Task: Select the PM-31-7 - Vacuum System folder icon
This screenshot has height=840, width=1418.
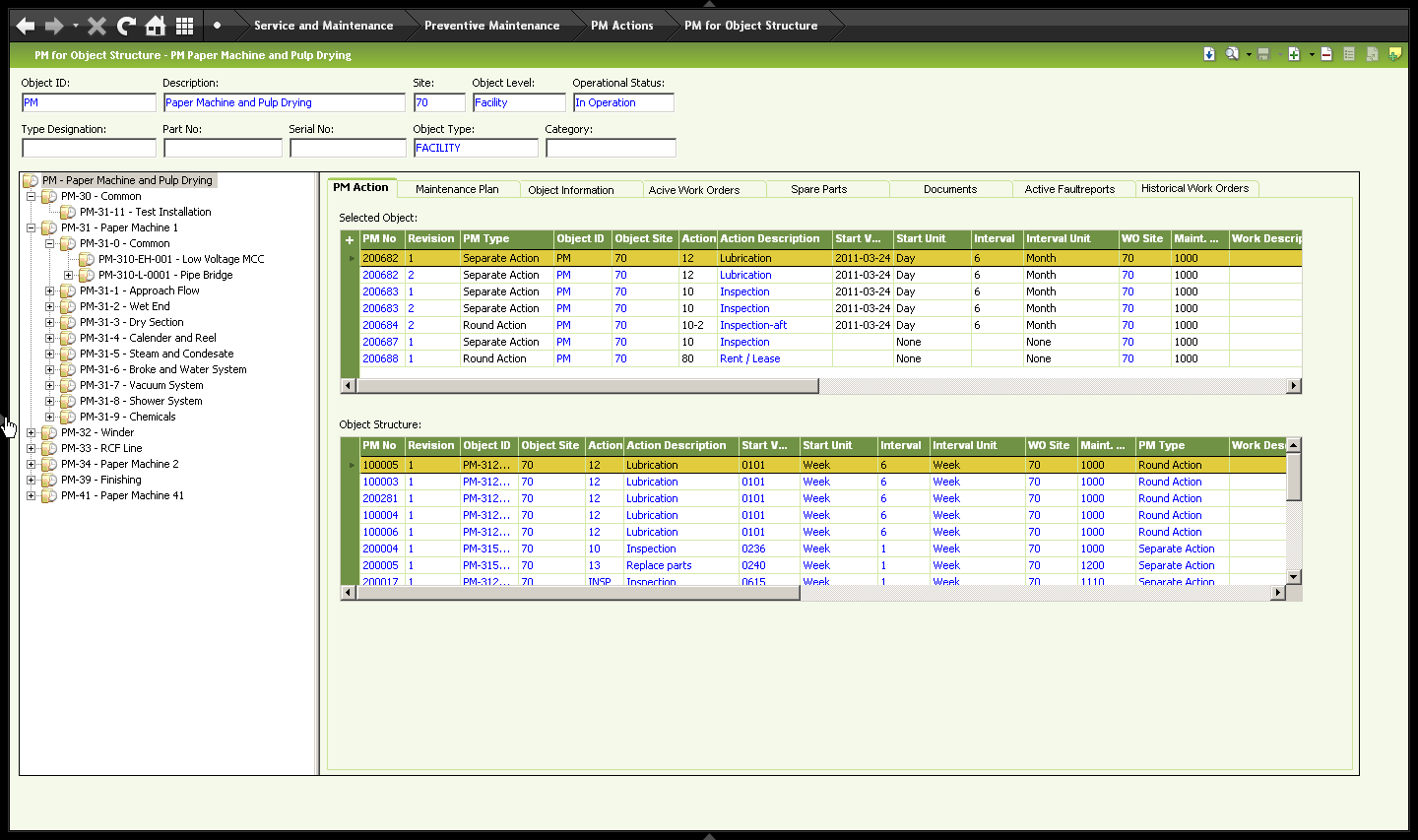Action: [68, 385]
